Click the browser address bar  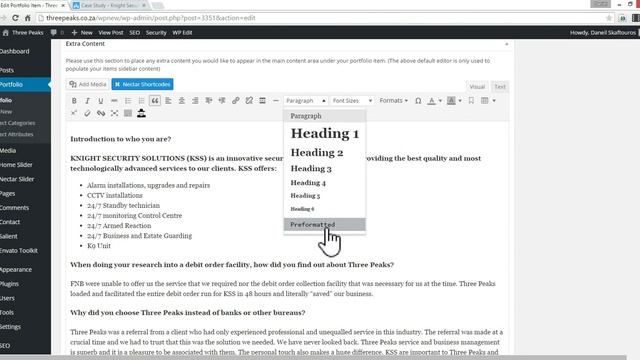click(x=324, y=18)
